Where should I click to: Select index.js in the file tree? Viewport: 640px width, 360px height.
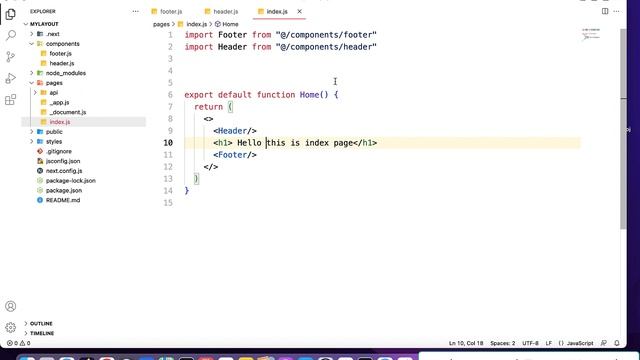click(60, 122)
